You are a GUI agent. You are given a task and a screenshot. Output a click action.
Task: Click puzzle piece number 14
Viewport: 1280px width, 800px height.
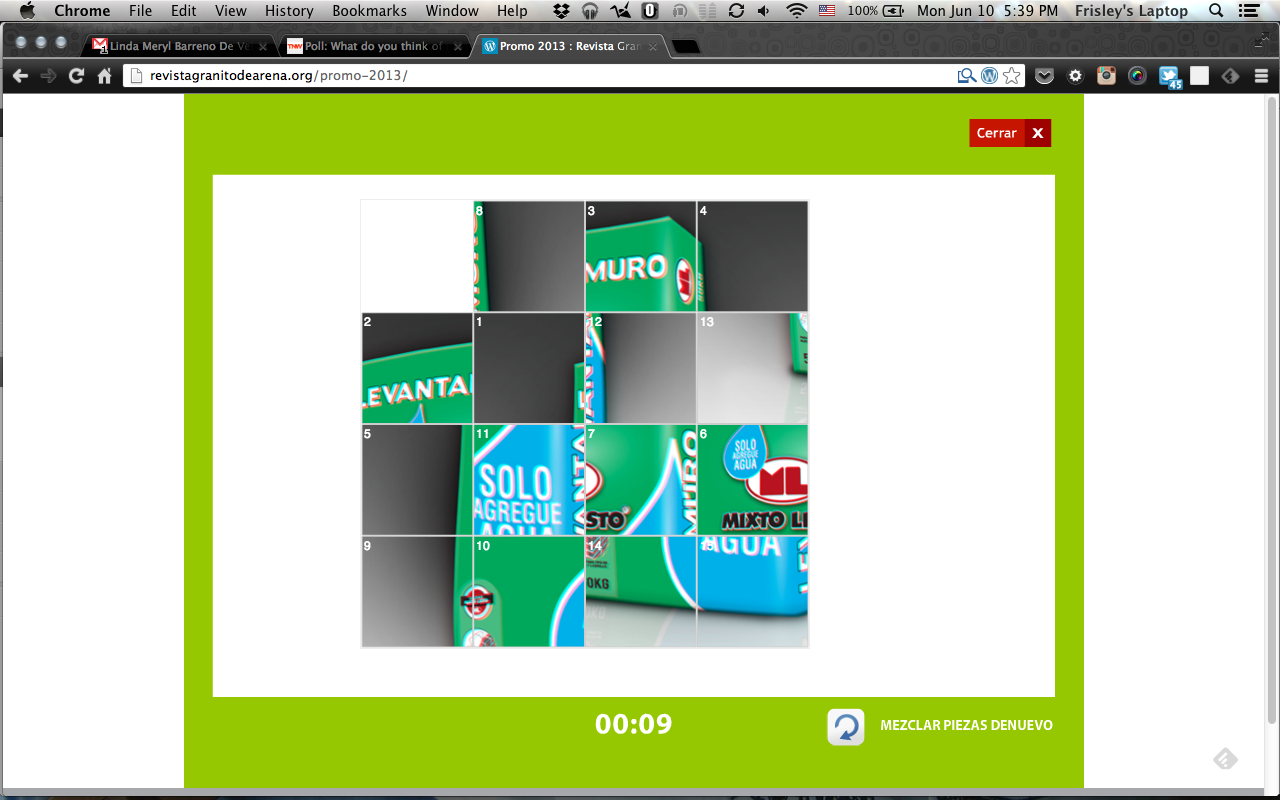641,592
